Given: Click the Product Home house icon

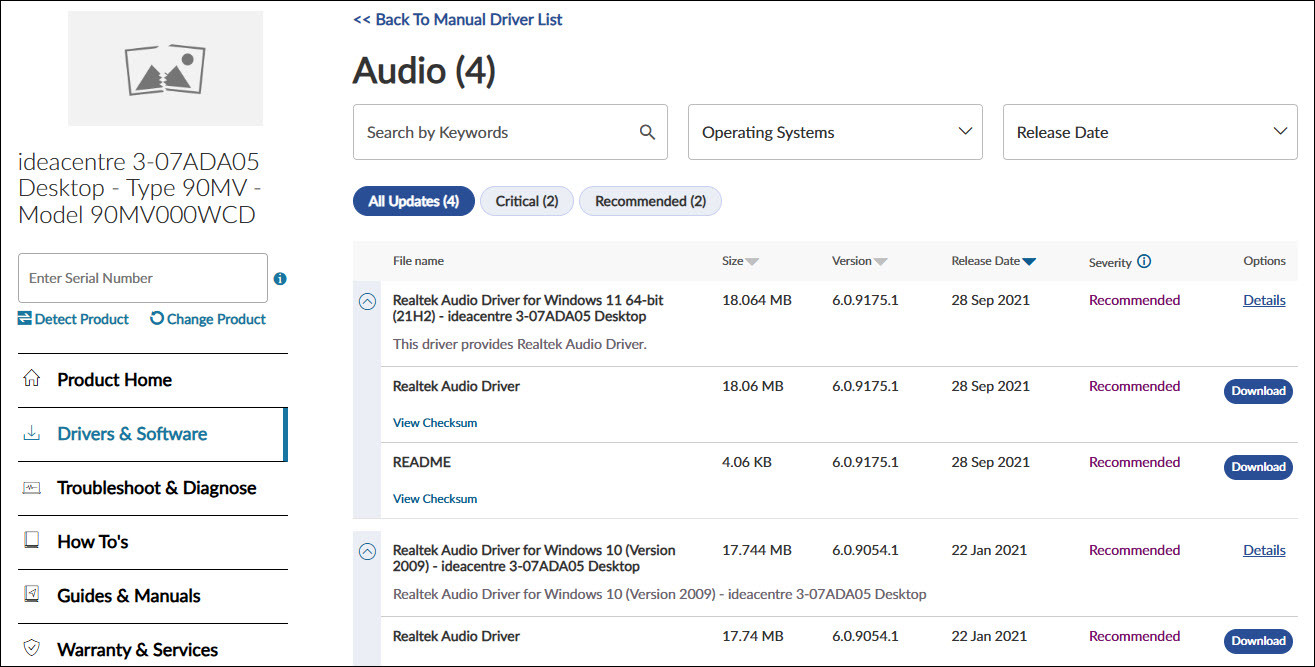Looking at the screenshot, I should click(32, 379).
